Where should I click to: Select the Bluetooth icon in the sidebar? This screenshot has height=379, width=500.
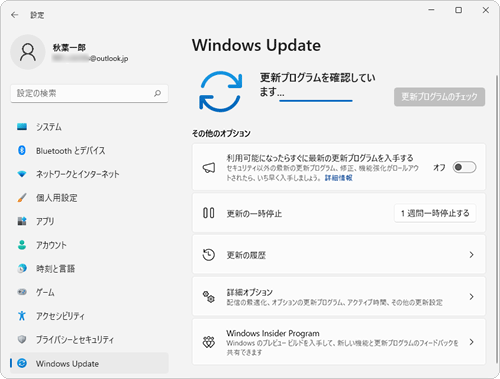[22, 150]
